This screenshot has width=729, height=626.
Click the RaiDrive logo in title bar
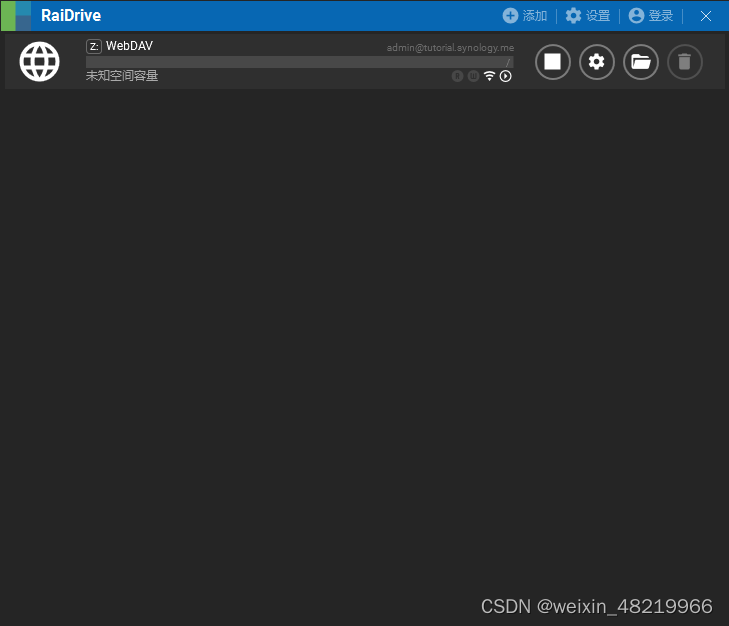16,16
